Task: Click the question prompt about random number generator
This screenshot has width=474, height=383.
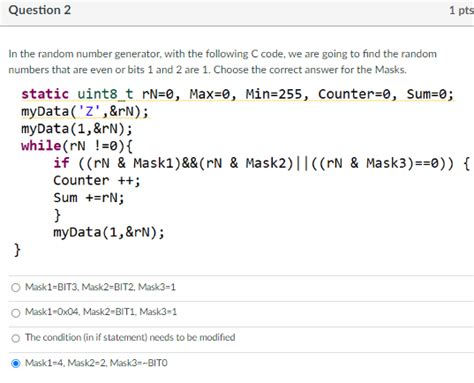Action: click(x=222, y=62)
